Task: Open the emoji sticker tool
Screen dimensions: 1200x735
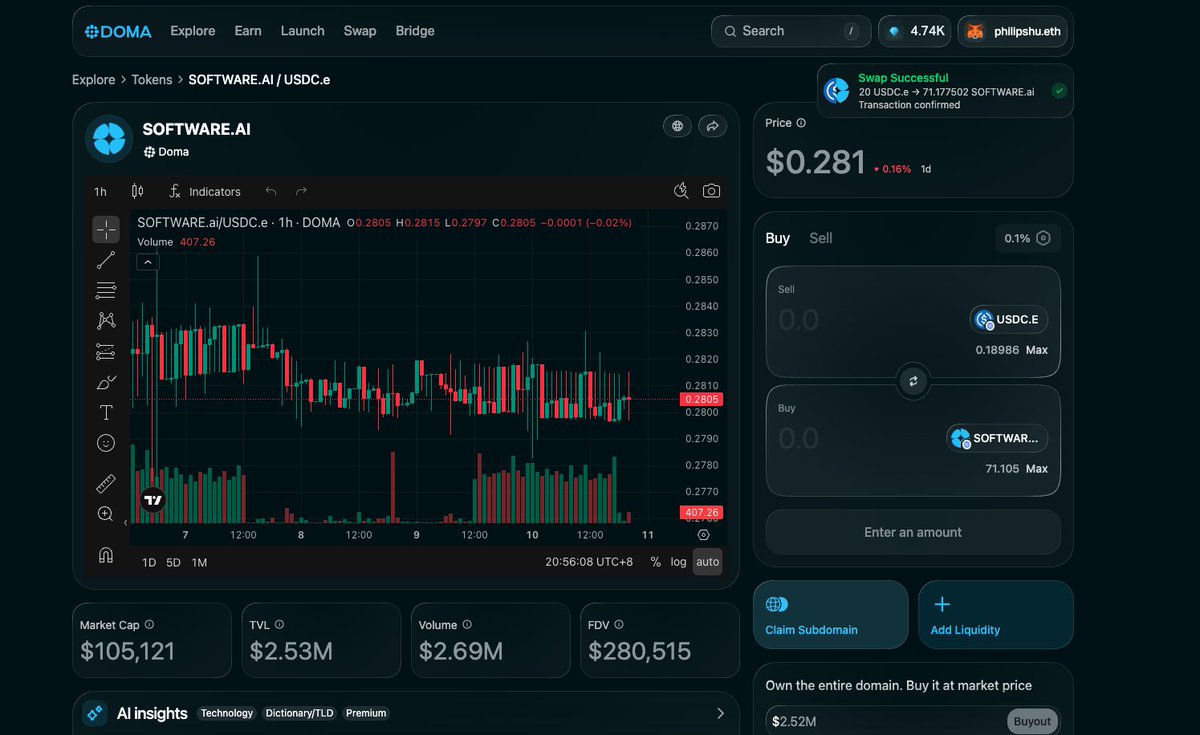Action: point(106,442)
